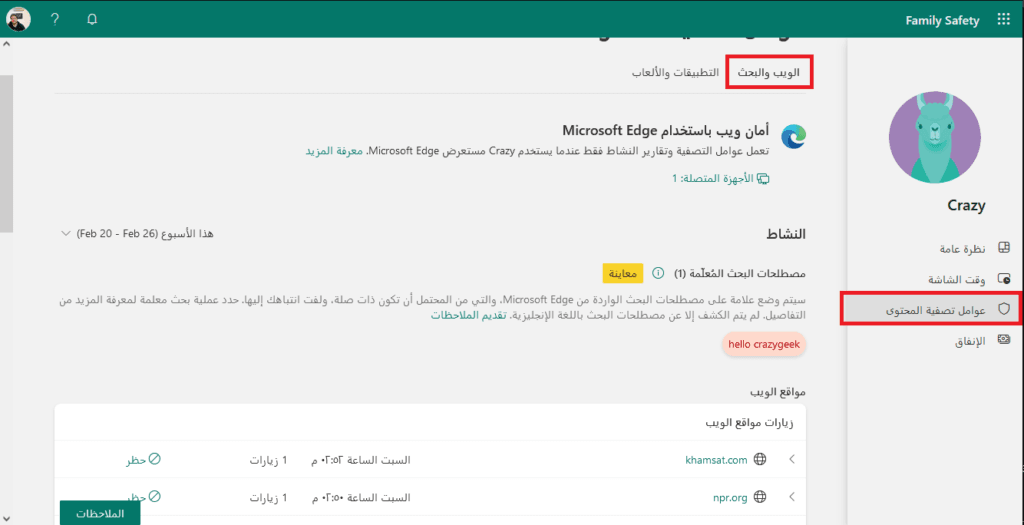
Task: Open the account profile picture
Action: (x=18, y=19)
